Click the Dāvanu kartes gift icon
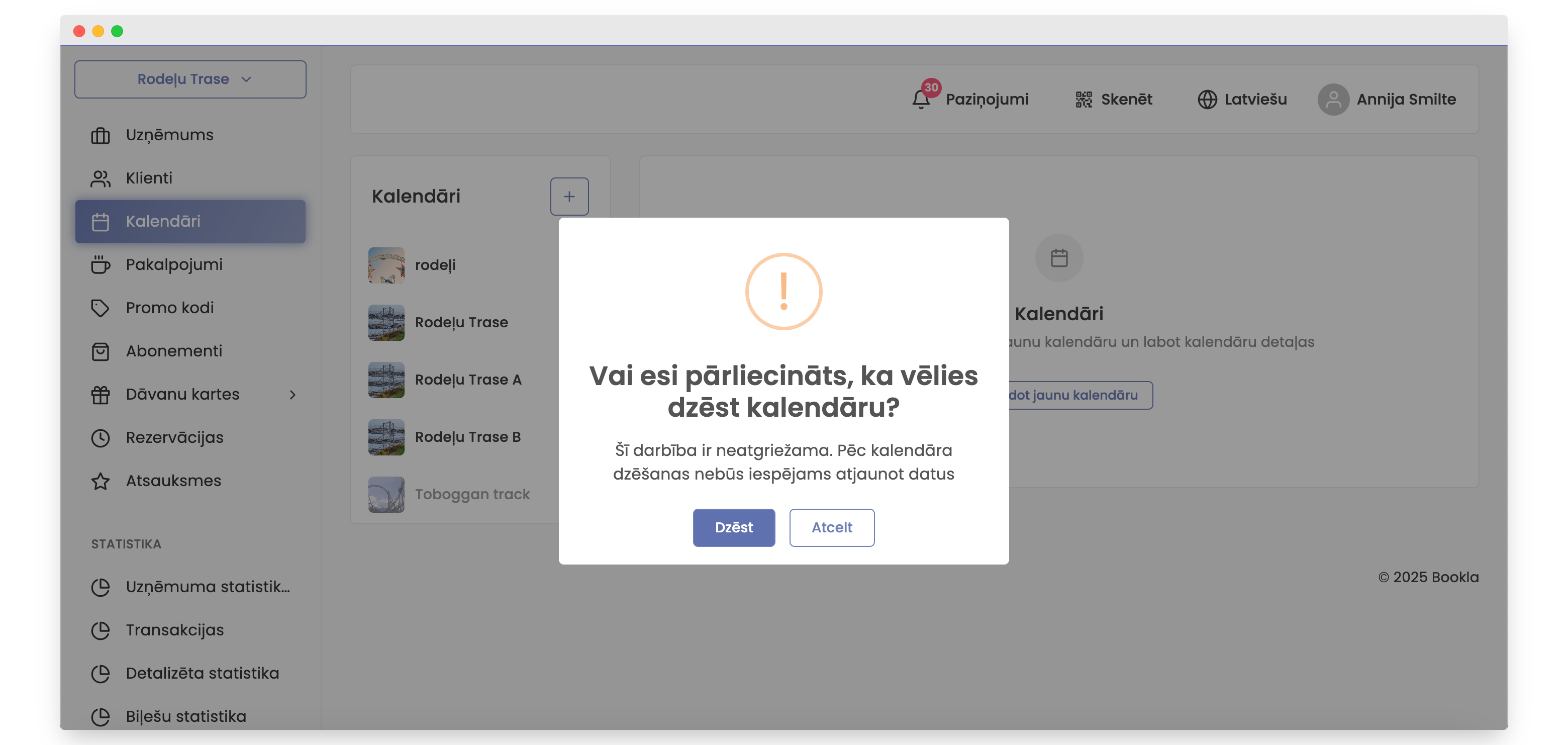 point(101,395)
